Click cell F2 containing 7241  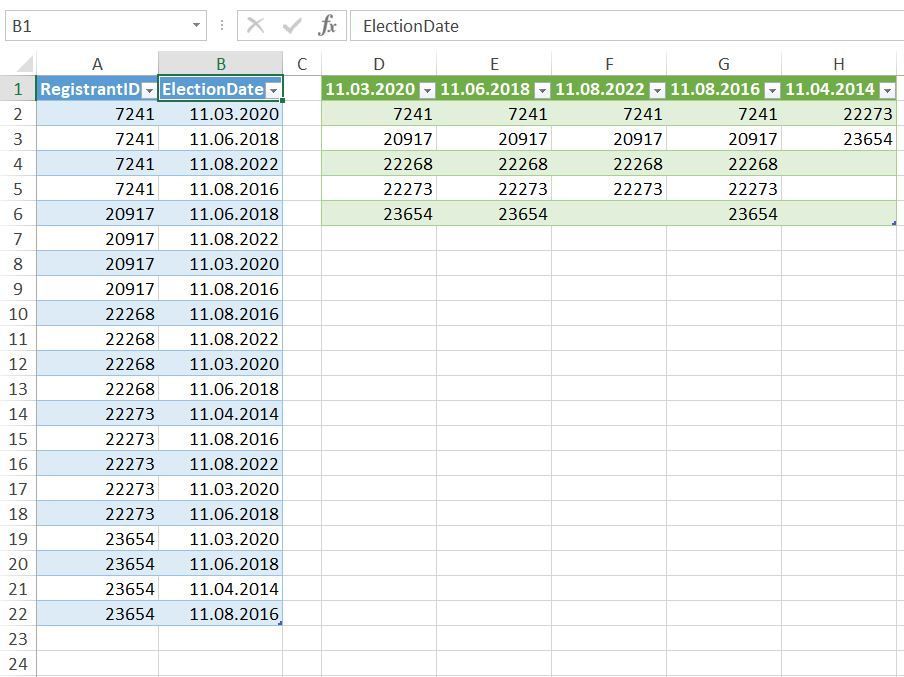(609, 114)
